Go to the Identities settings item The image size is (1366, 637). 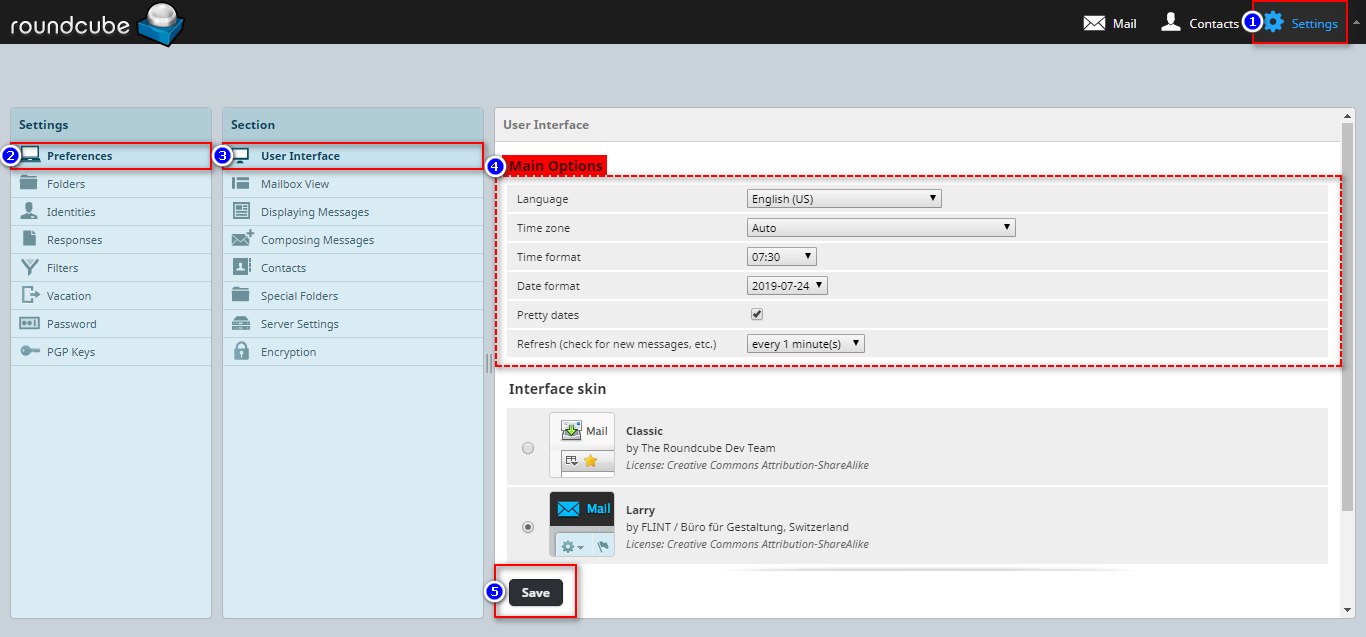coord(71,212)
